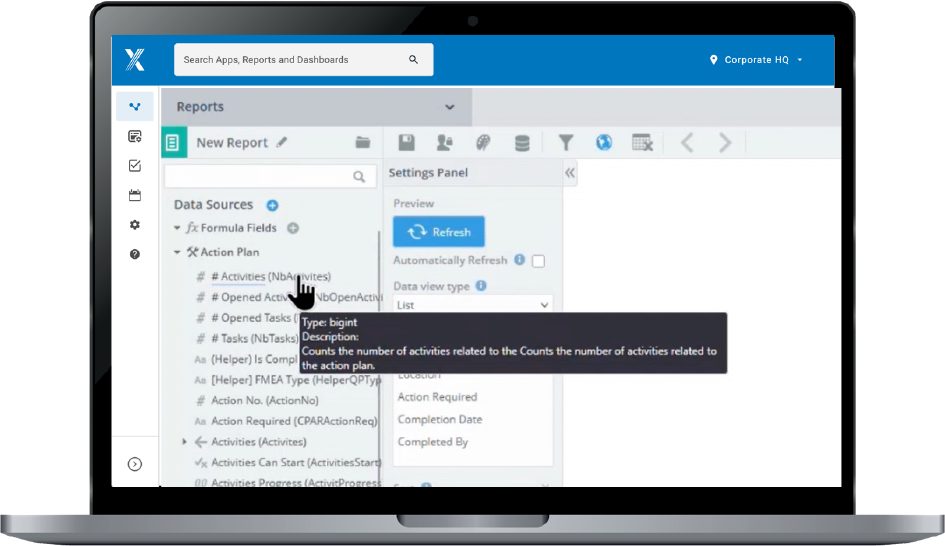Open the Corporate HQ location dropdown
This screenshot has height=546, width=945.
[x=756, y=60]
